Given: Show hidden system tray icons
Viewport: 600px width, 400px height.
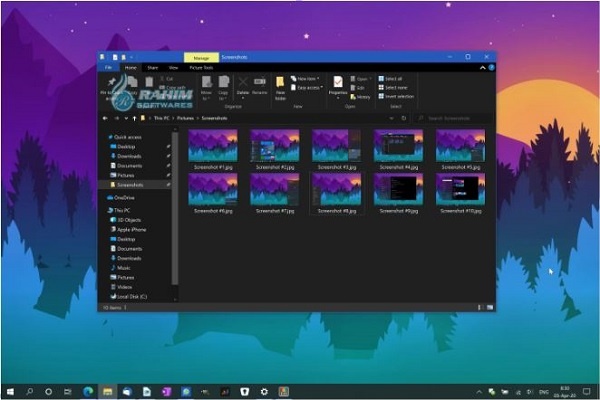Looking at the screenshot, I should point(479,392).
